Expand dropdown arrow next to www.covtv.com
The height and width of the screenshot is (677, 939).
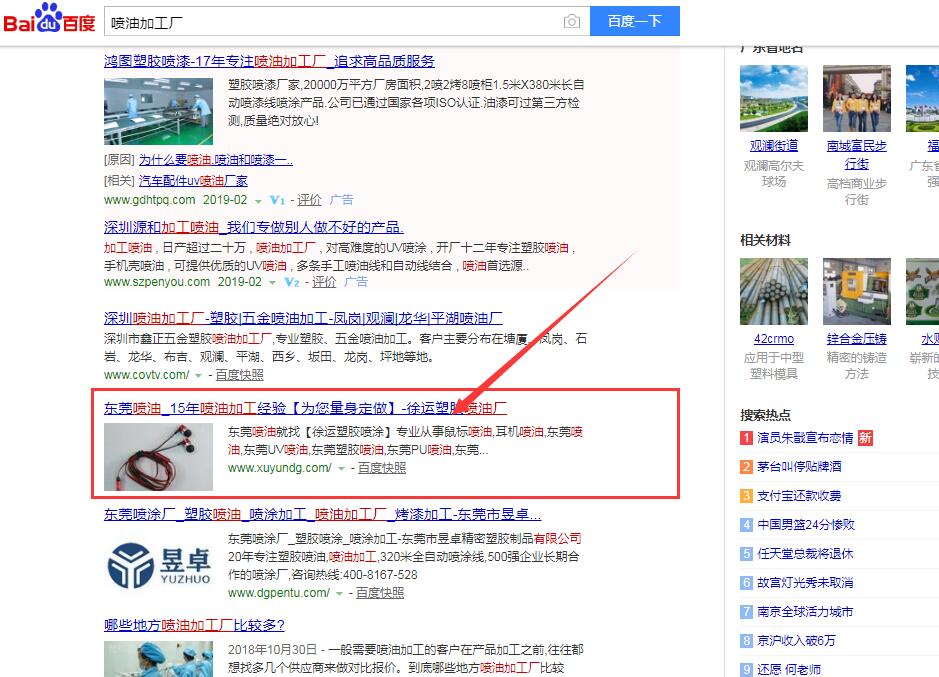tap(198, 376)
